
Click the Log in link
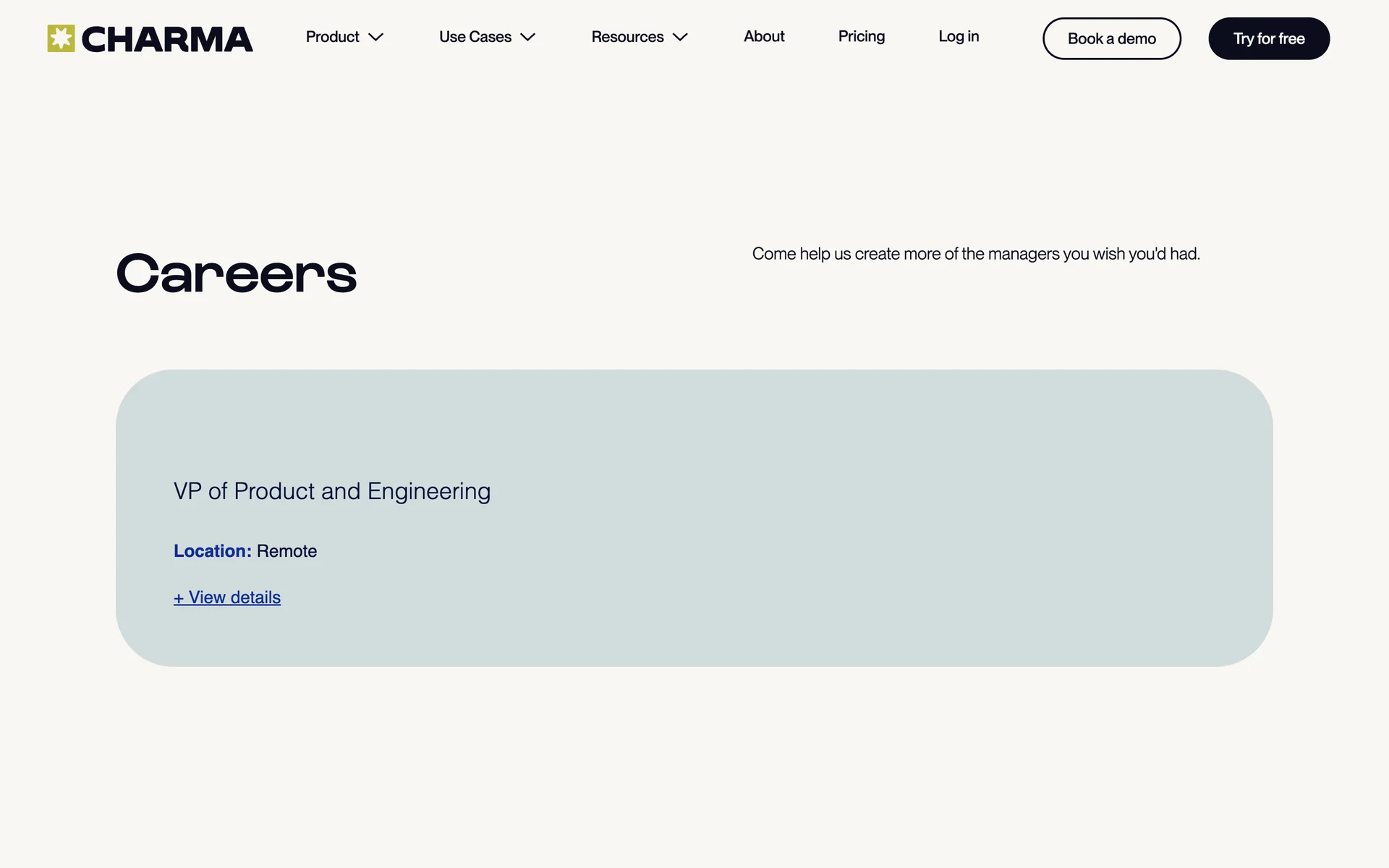point(959,36)
